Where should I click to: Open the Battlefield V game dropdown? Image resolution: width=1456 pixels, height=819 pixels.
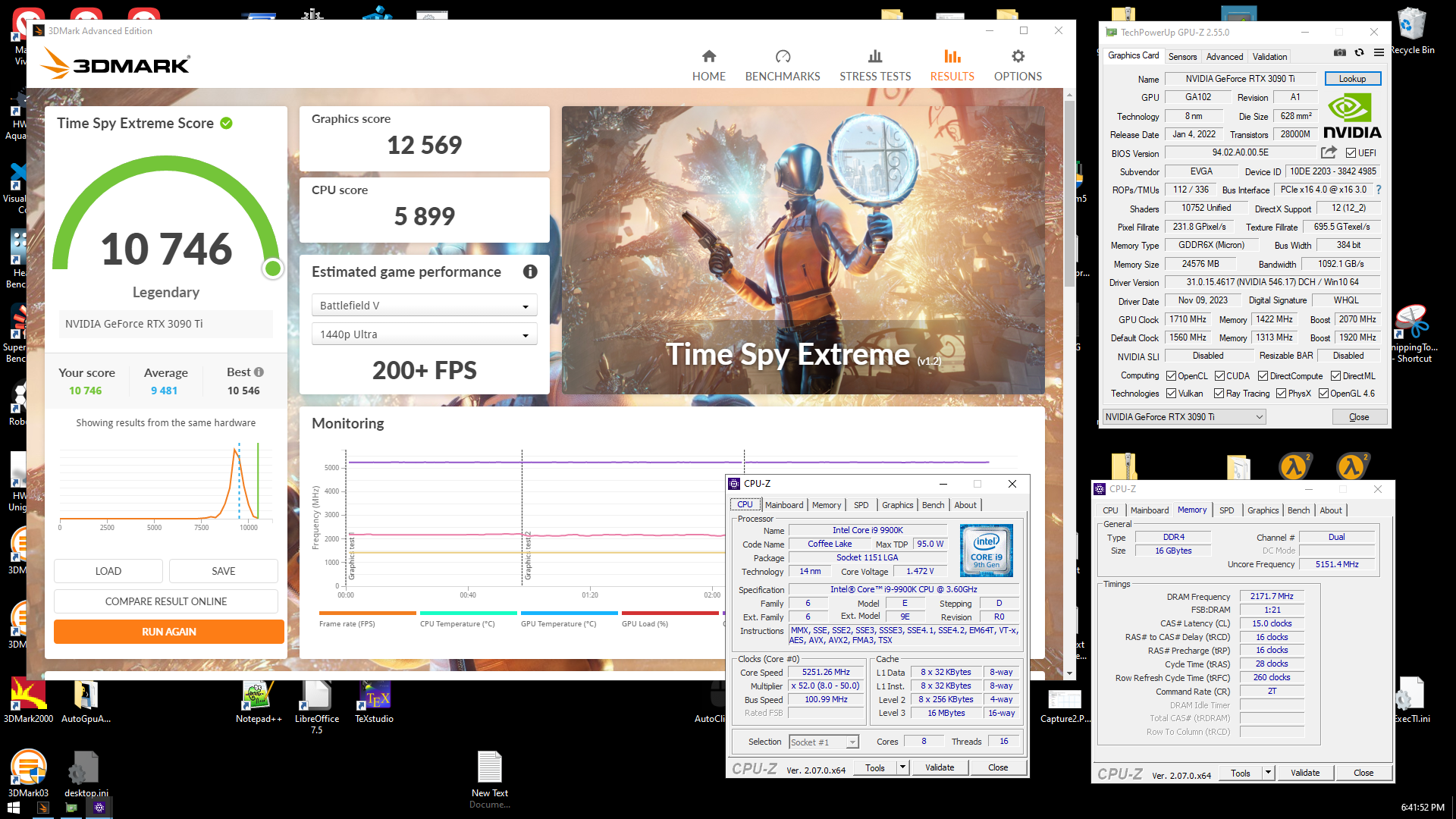coord(424,306)
